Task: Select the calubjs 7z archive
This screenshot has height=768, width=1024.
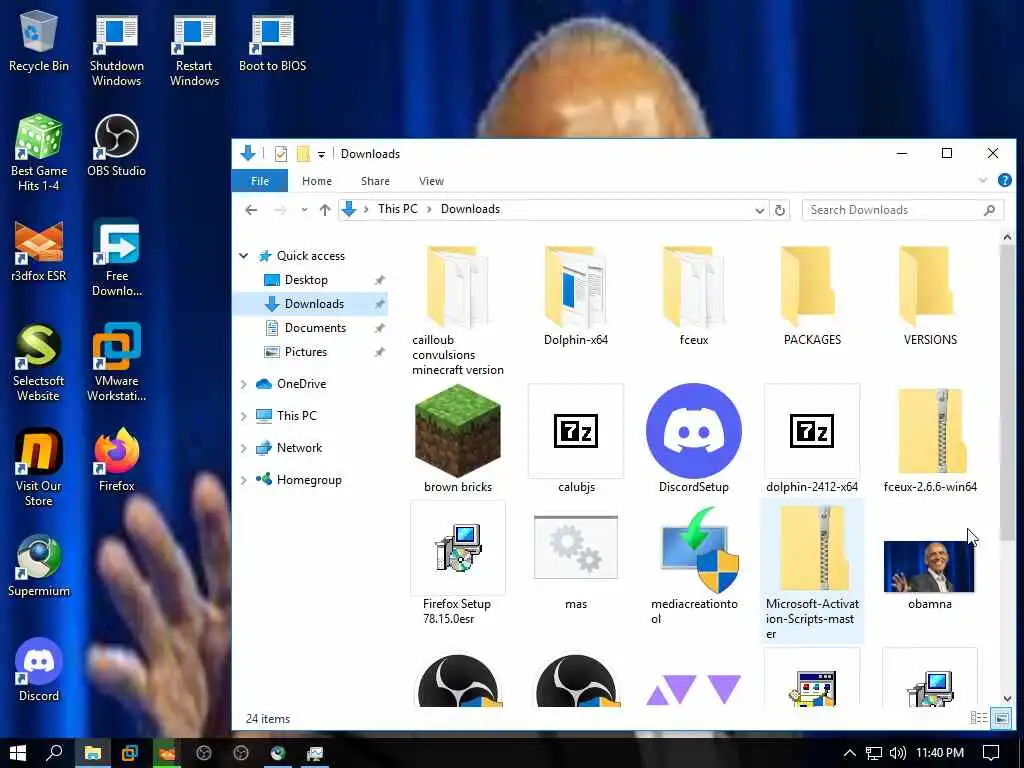Action: tap(576, 439)
